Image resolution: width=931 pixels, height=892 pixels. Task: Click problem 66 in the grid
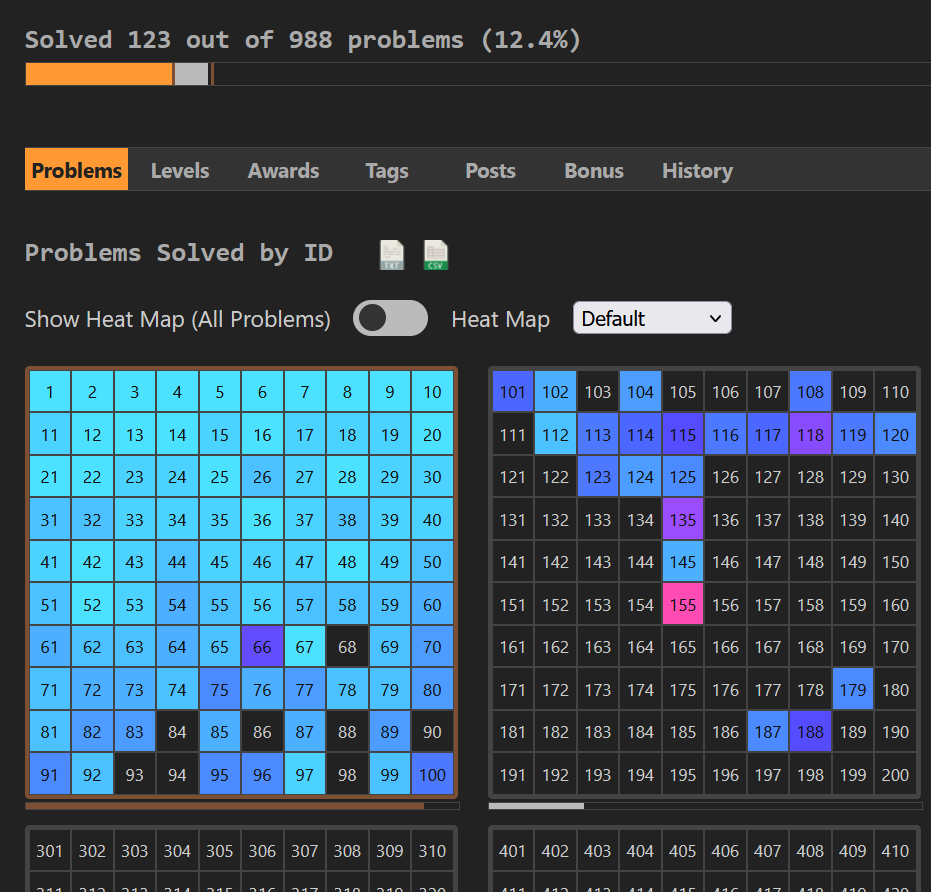click(x=262, y=647)
